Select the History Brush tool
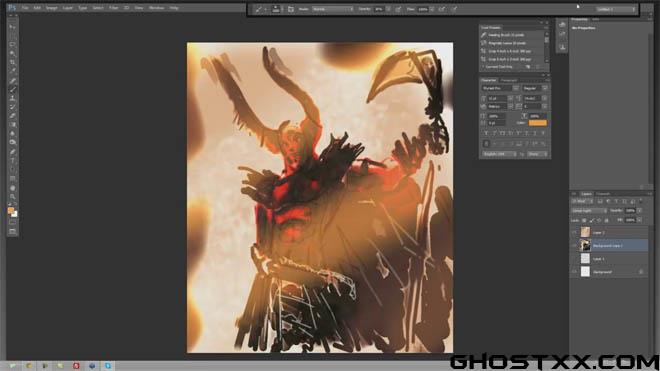The image size is (660, 371). click(x=13, y=107)
